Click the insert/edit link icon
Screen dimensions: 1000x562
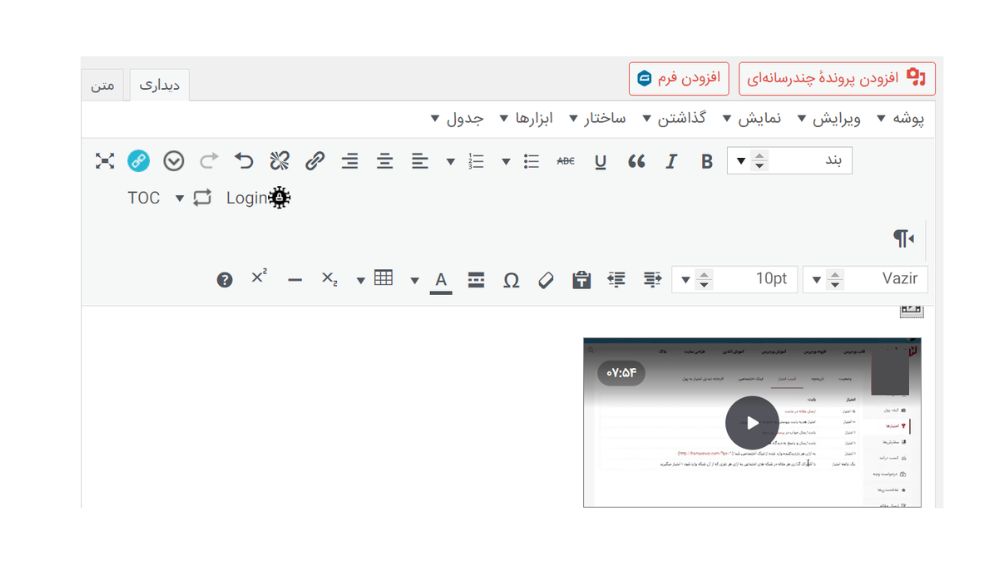pyautogui.click(x=314, y=161)
